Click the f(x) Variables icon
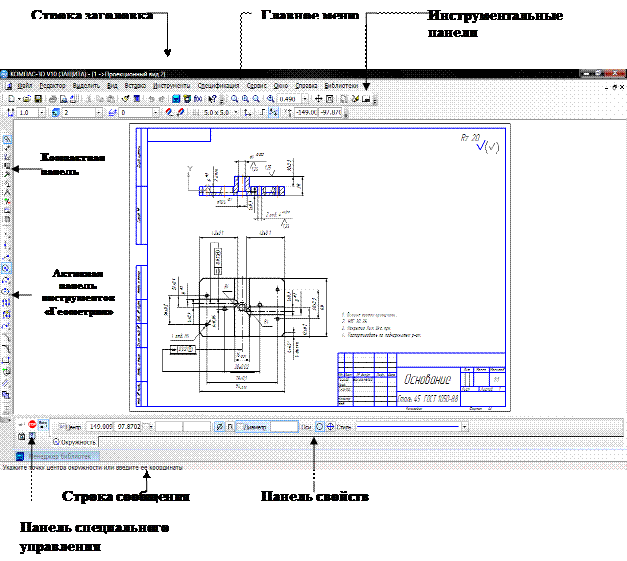627x561 pixels. pos(198,99)
